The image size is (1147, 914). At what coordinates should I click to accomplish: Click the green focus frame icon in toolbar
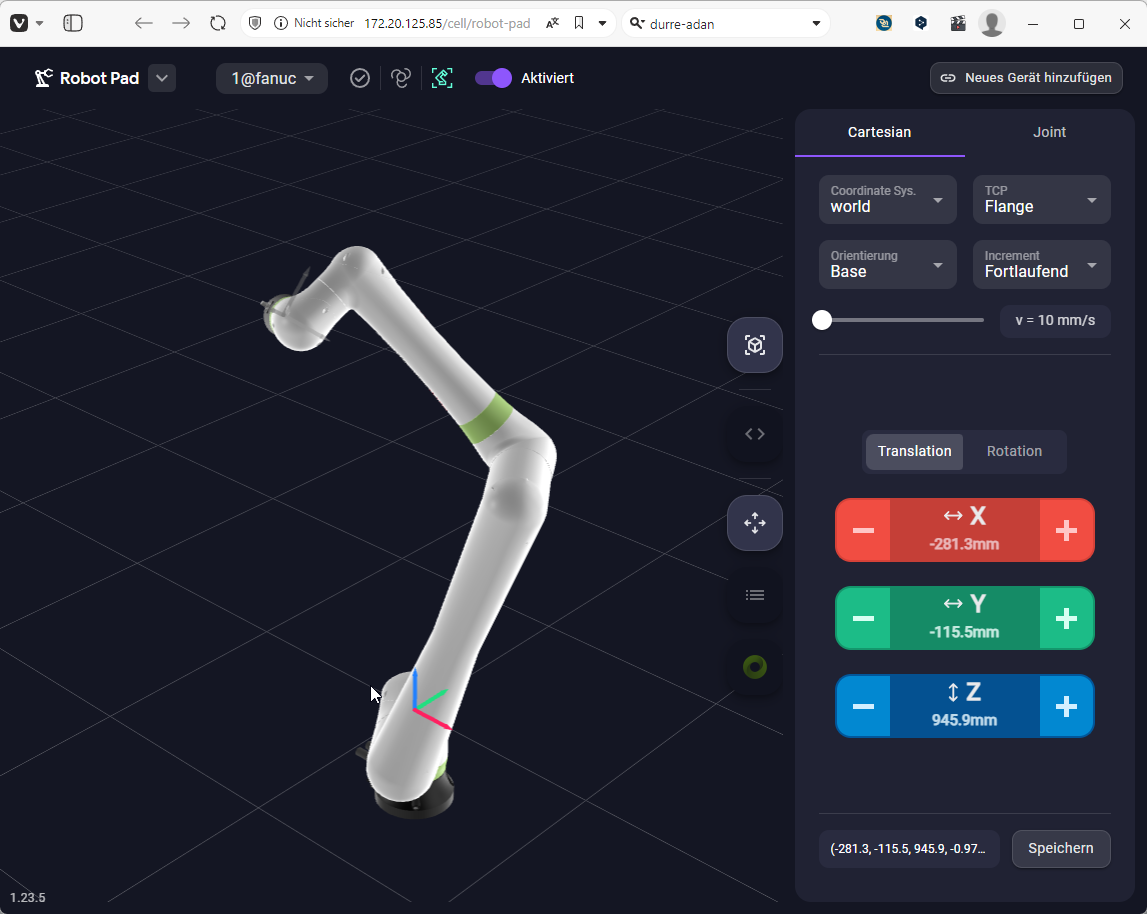[x=442, y=78]
